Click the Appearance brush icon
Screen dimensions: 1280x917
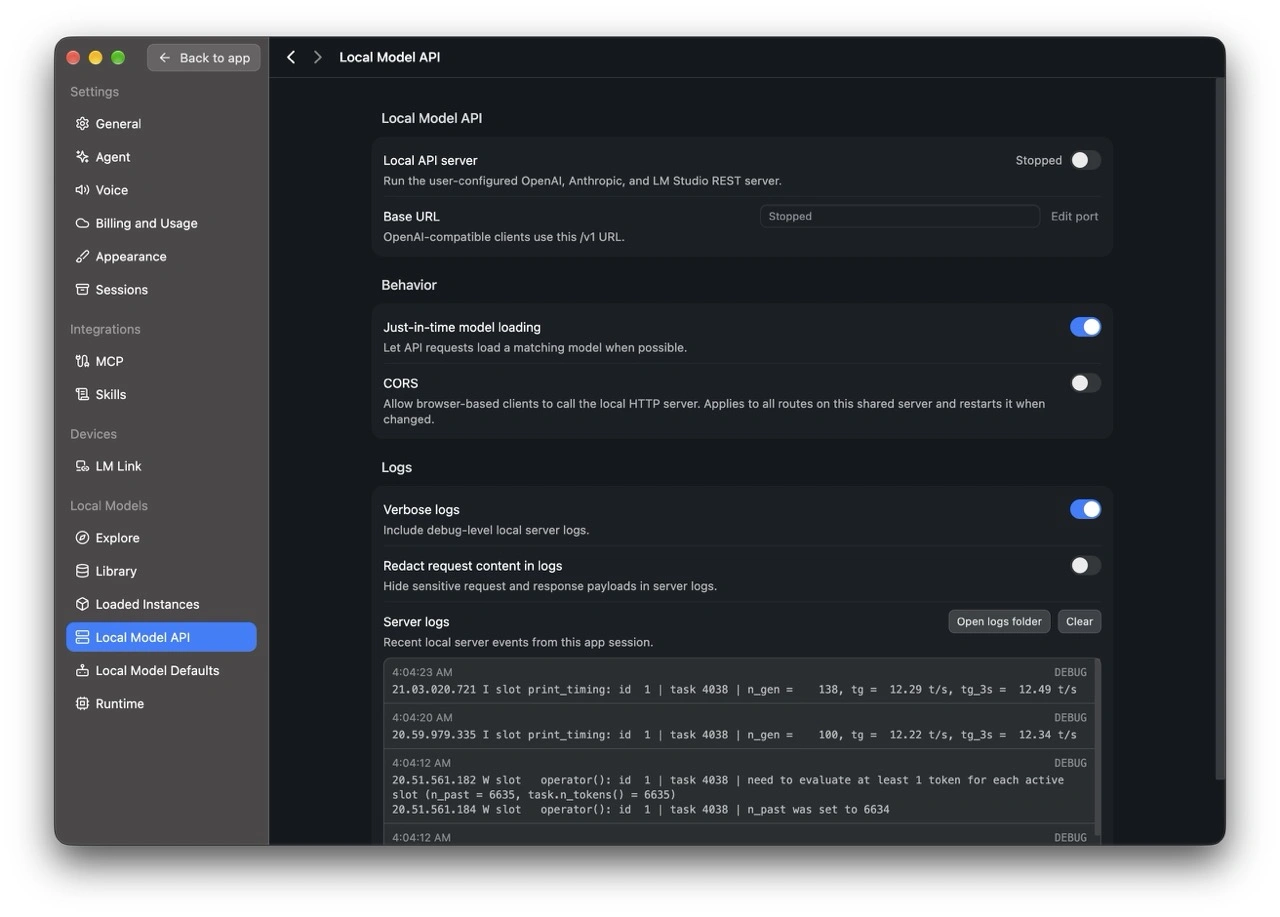click(x=82, y=256)
